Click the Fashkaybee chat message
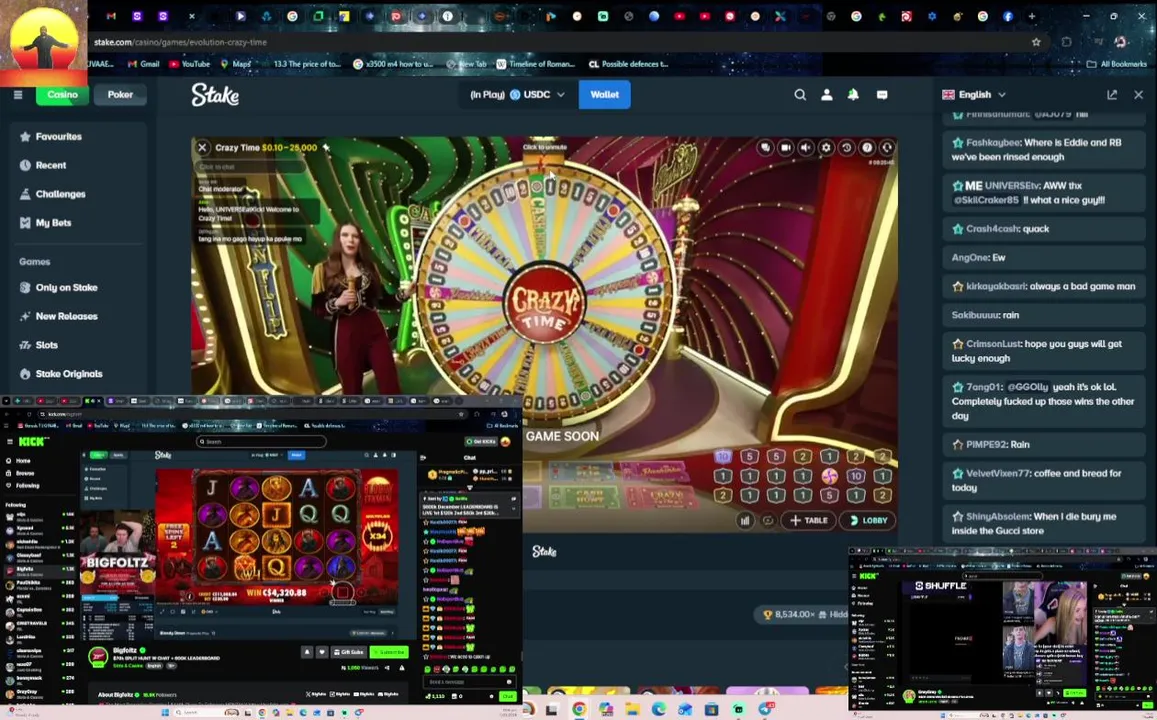The height and width of the screenshot is (720, 1157). [x=1043, y=150]
